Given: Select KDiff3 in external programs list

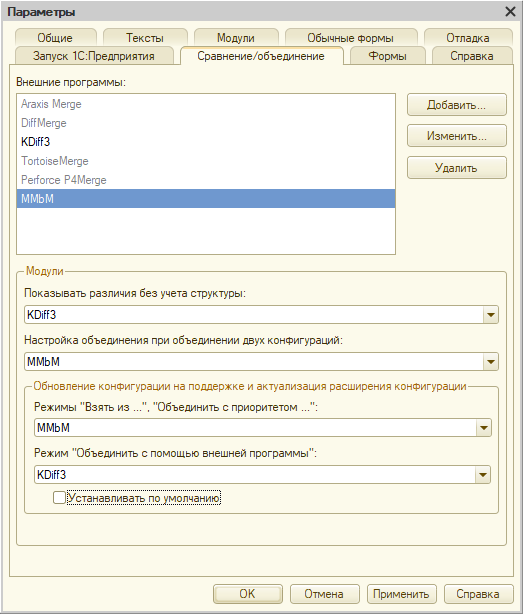Looking at the screenshot, I should 206,142.
